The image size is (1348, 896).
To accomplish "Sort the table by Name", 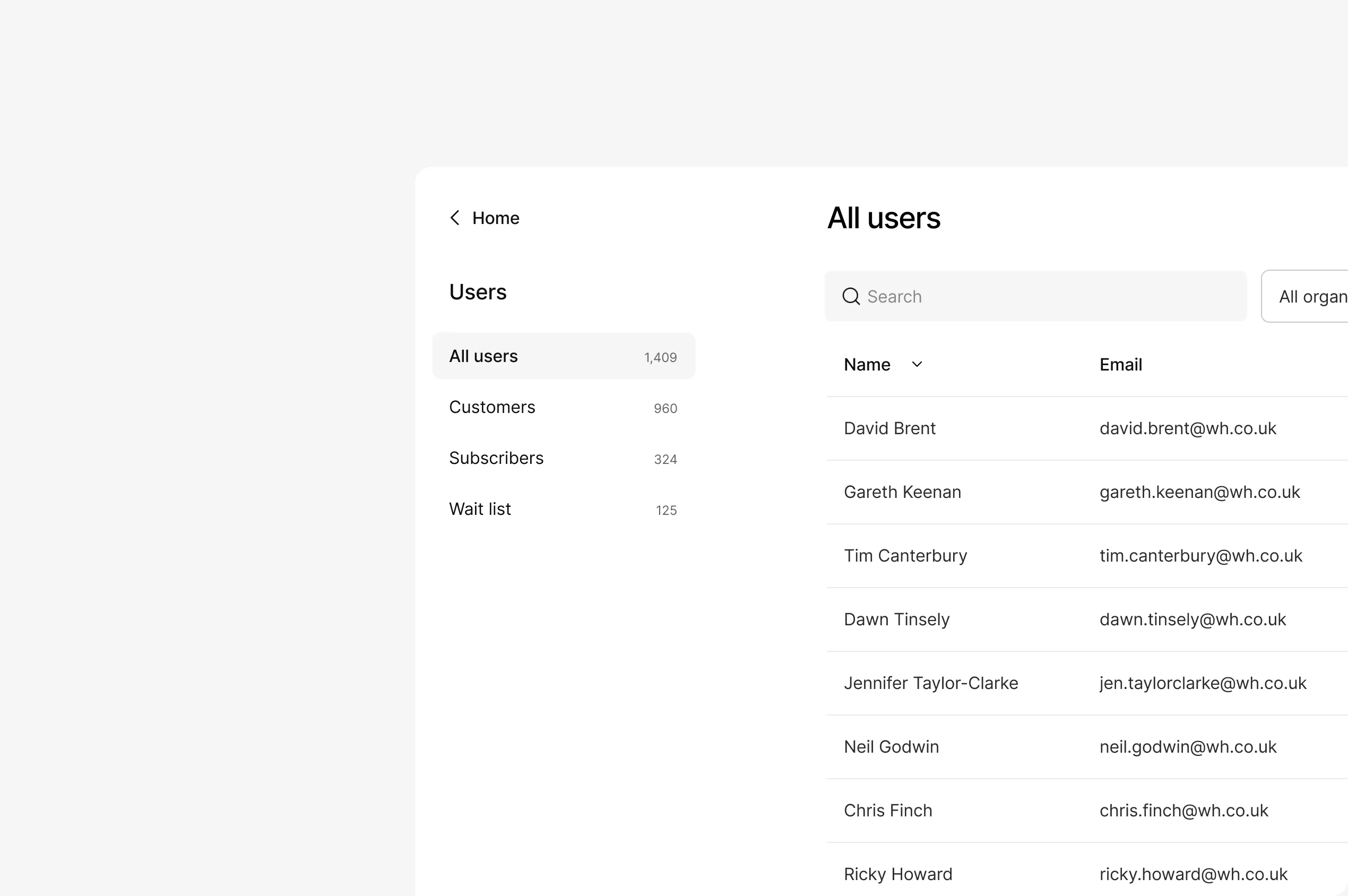I will tap(867, 364).
